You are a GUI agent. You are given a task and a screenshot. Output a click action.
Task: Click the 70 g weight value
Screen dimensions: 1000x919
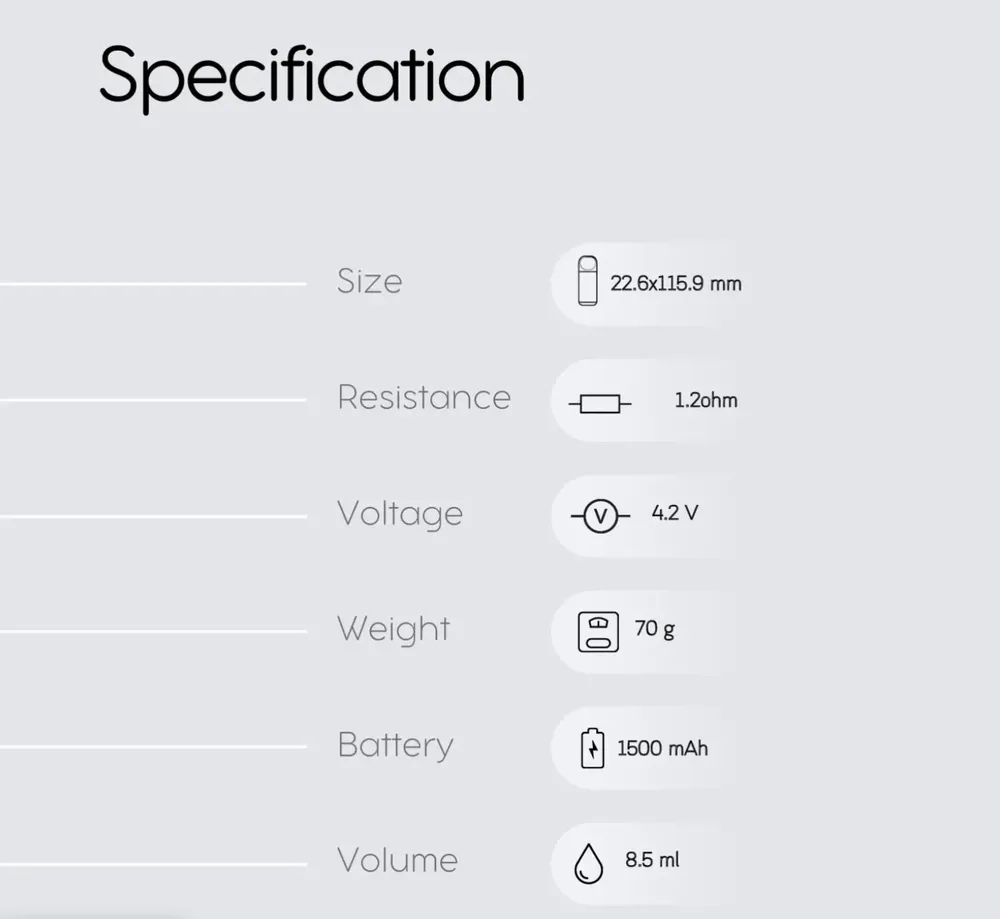(x=654, y=629)
